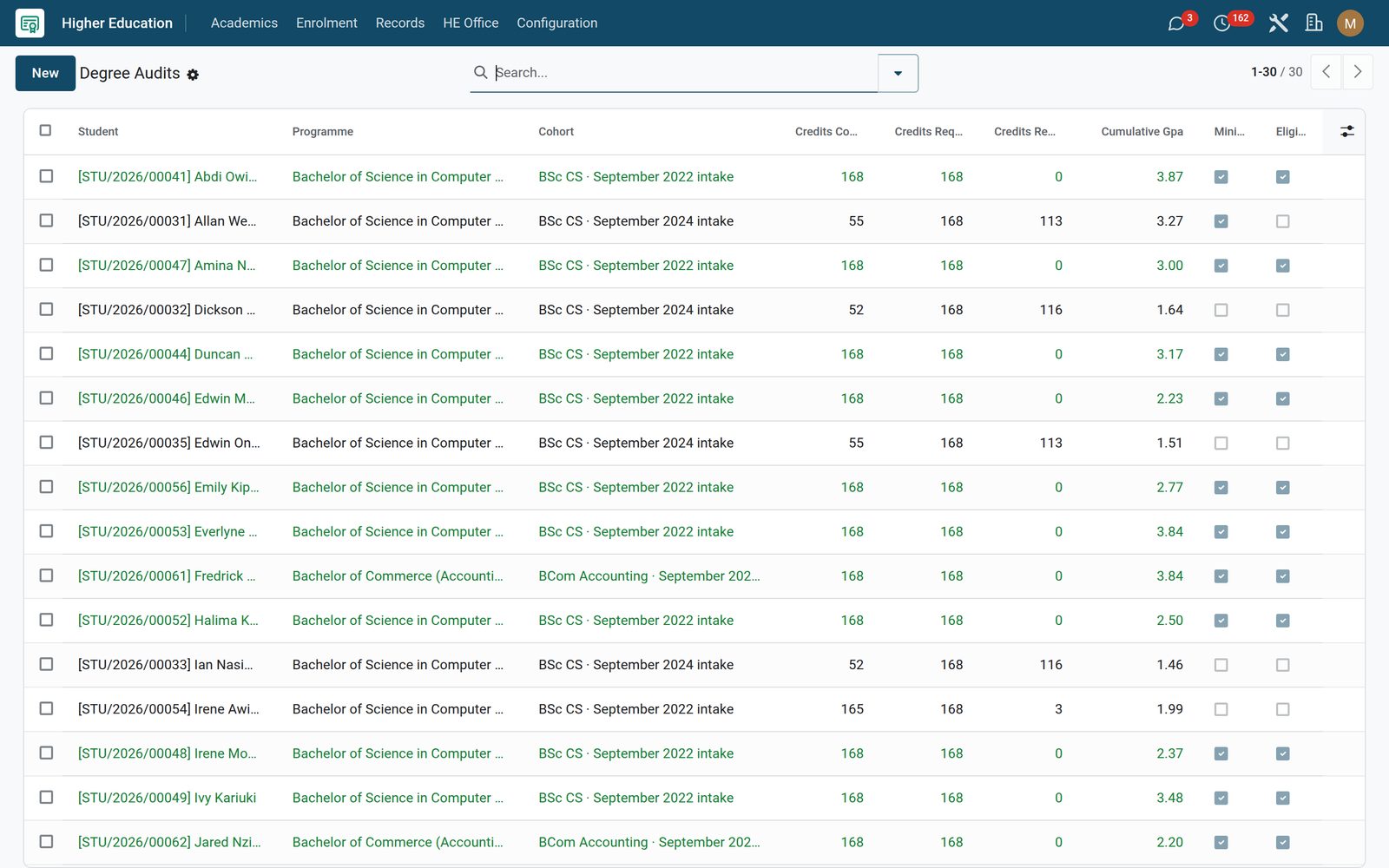Check the row for Edwin On STU/2026/00035
Screen dimensions: 1389x868
(46, 443)
